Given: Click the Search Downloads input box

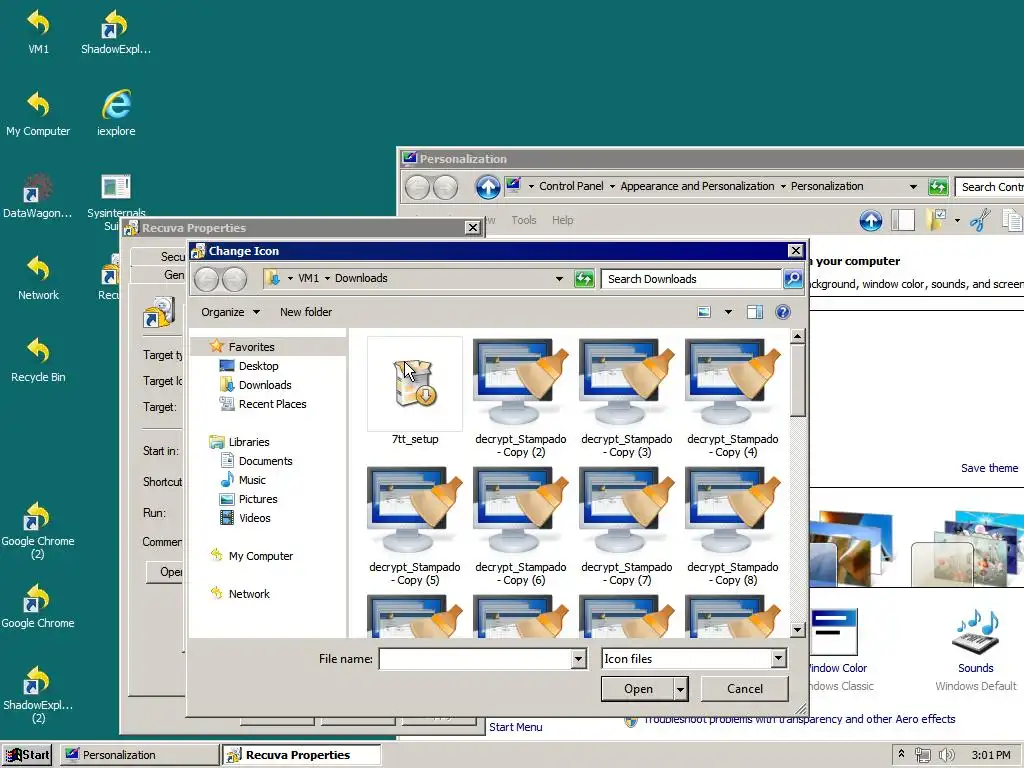Looking at the screenshot, I should (x=692, y=279).
